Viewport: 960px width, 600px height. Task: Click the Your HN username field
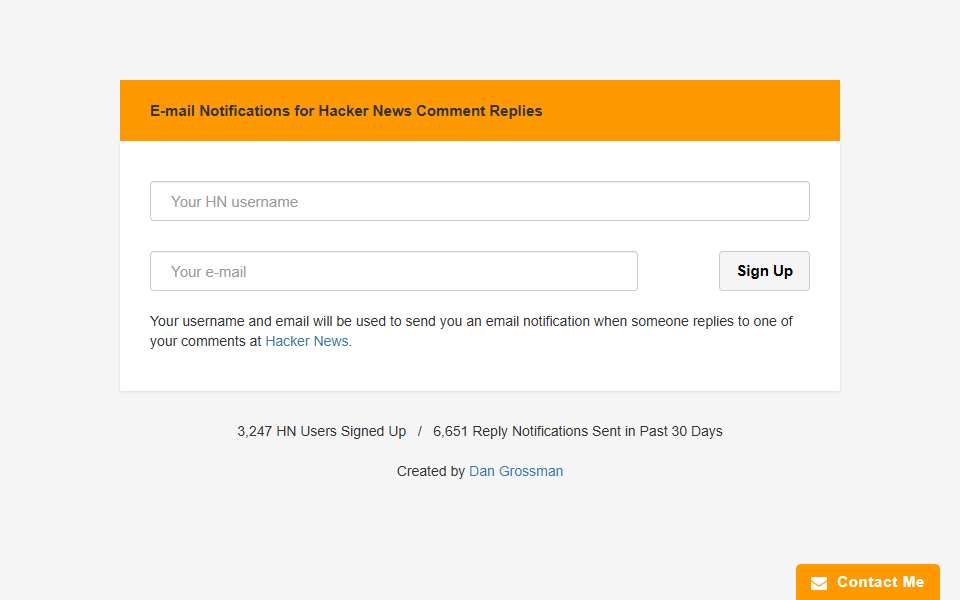coord(479,201)
